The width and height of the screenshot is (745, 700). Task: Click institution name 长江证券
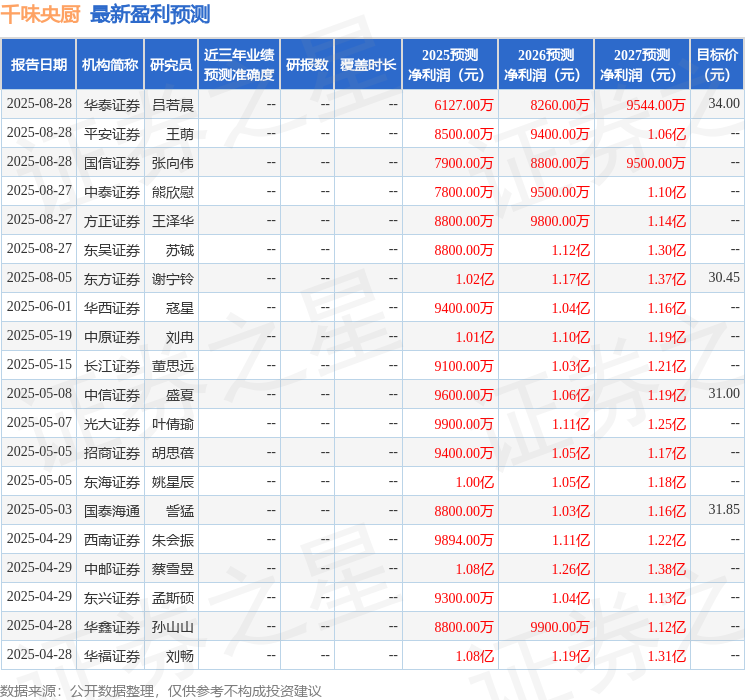[112, 366]
